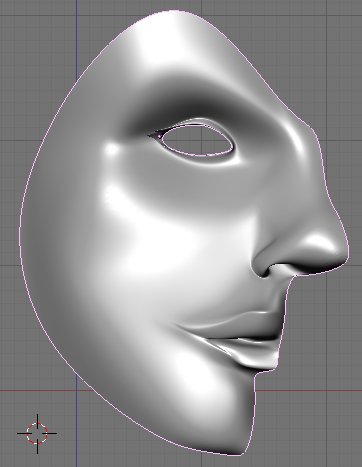Click the inner corner of the eye opening
Image resolution: width=362 pixels, height=467 pixels.
click(x=153, y=135)
